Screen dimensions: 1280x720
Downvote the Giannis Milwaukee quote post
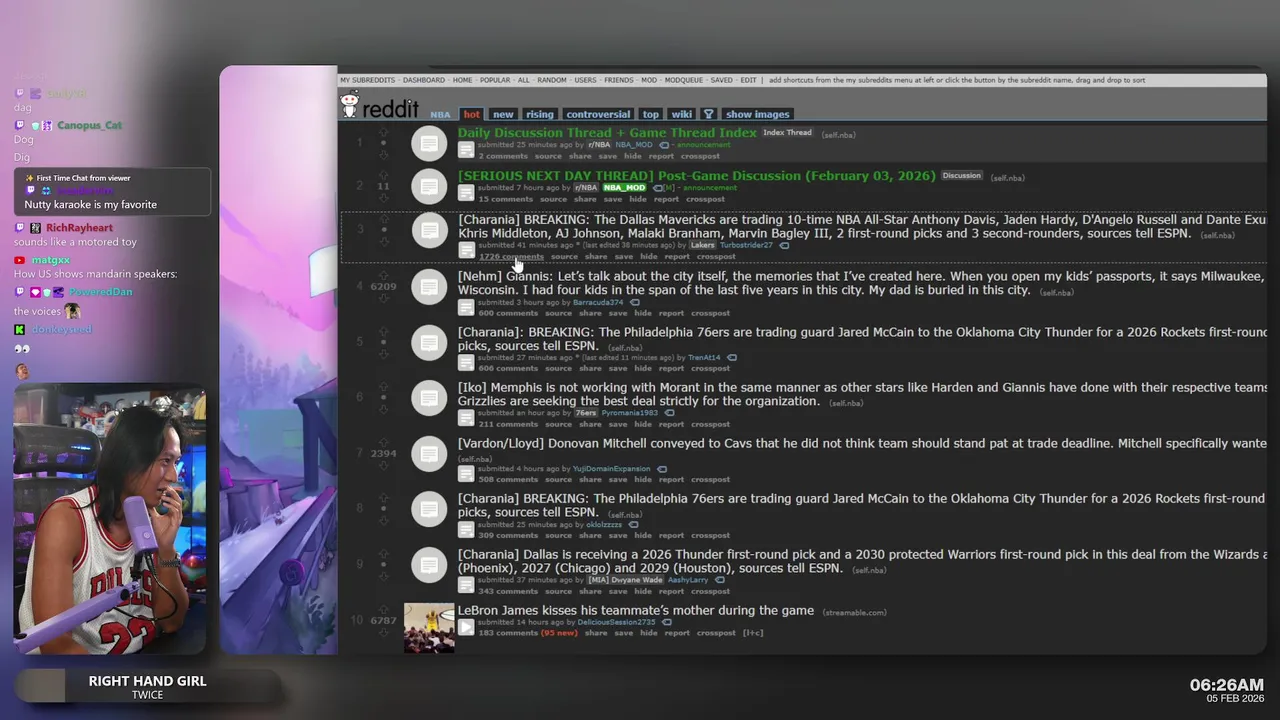tap(383, 299)
